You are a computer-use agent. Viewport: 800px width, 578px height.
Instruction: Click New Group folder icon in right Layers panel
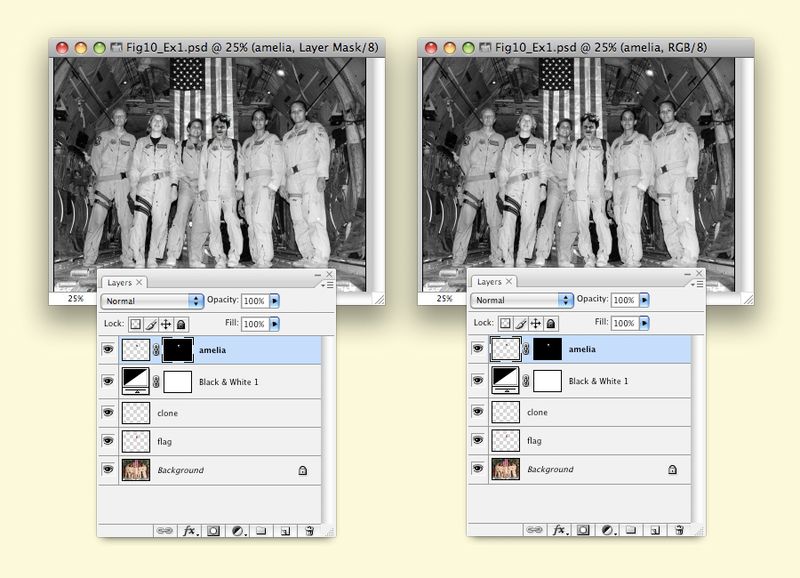tap(630, 530)
